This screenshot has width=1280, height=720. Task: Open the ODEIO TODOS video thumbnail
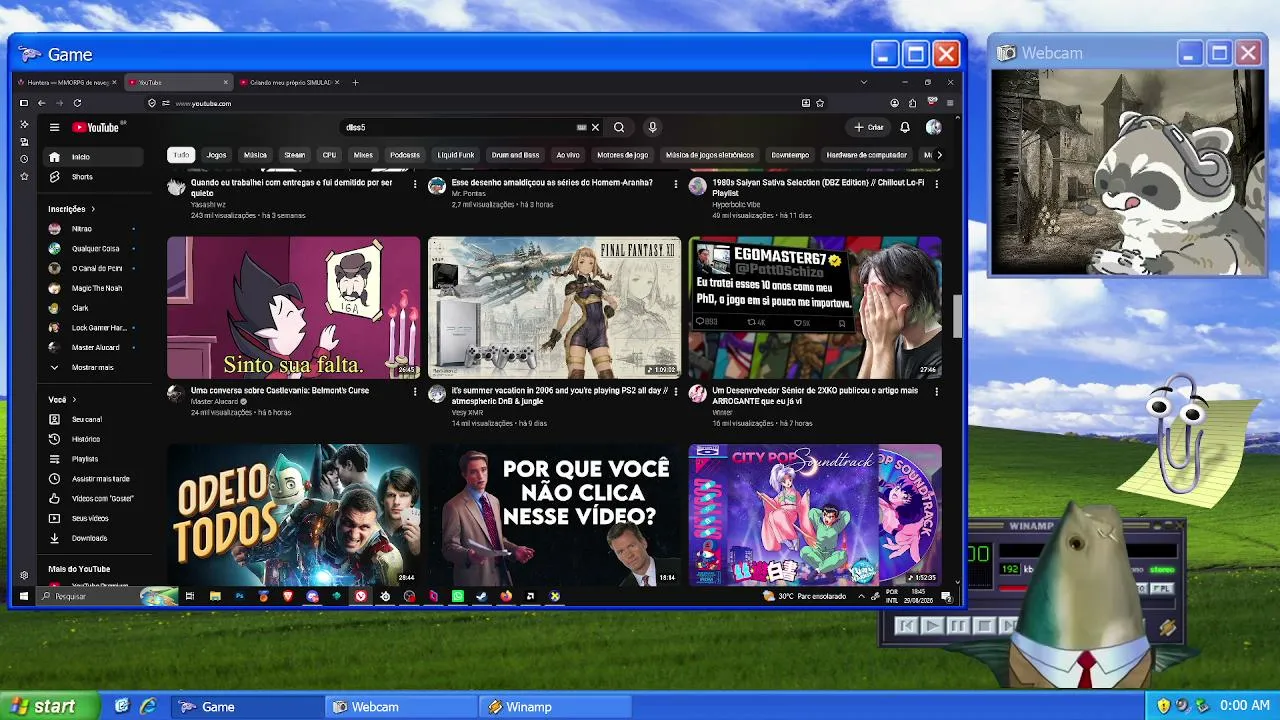(294, 515)
